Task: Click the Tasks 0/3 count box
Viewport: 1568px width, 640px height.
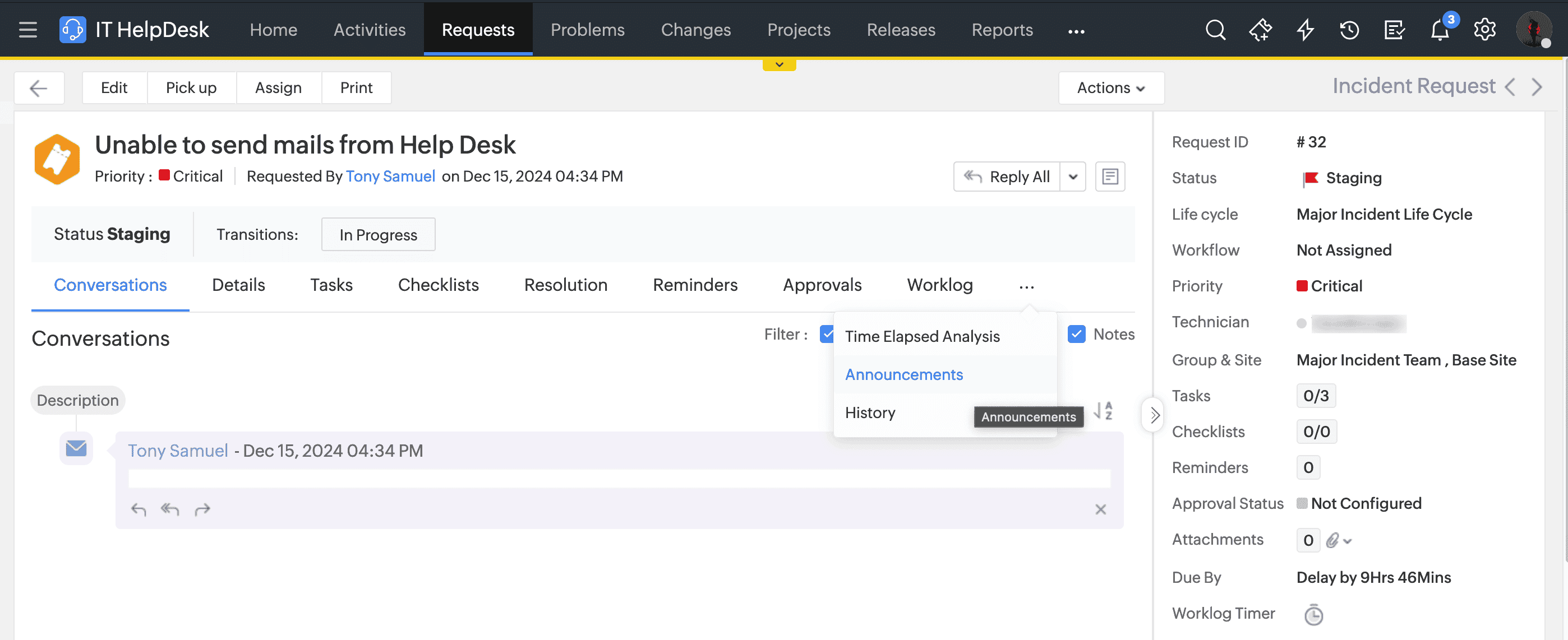Action: click(x=1316, y=396)
